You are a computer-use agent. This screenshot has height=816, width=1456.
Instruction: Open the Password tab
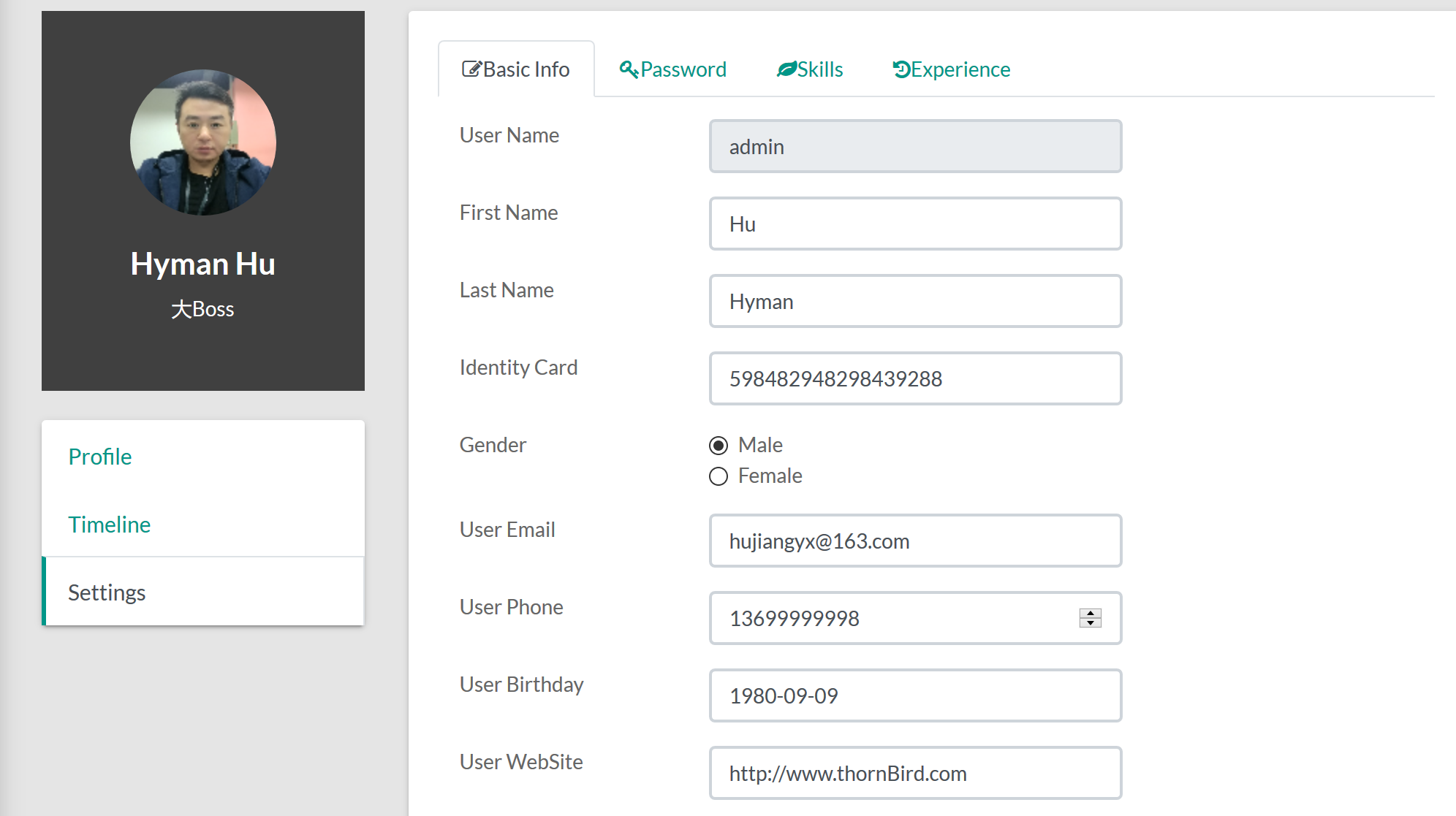tap(672, 69)
